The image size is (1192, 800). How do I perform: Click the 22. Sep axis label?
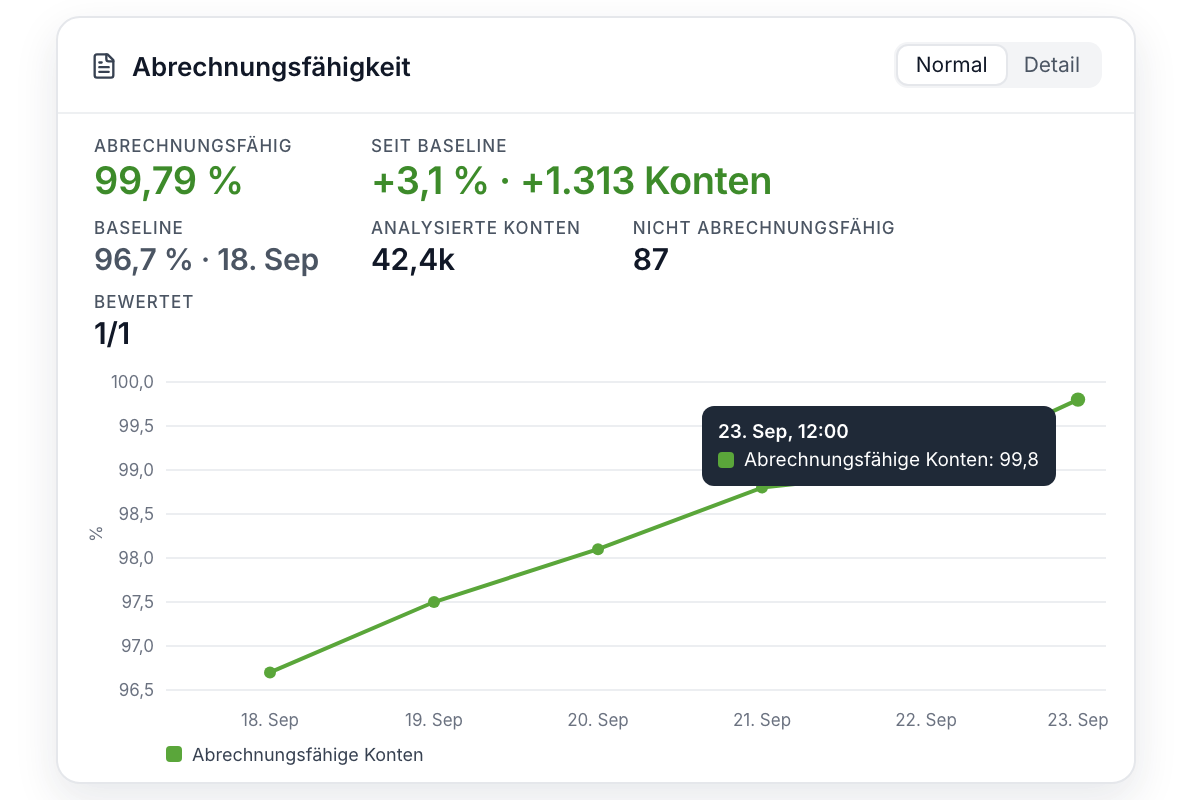point(926,719)
